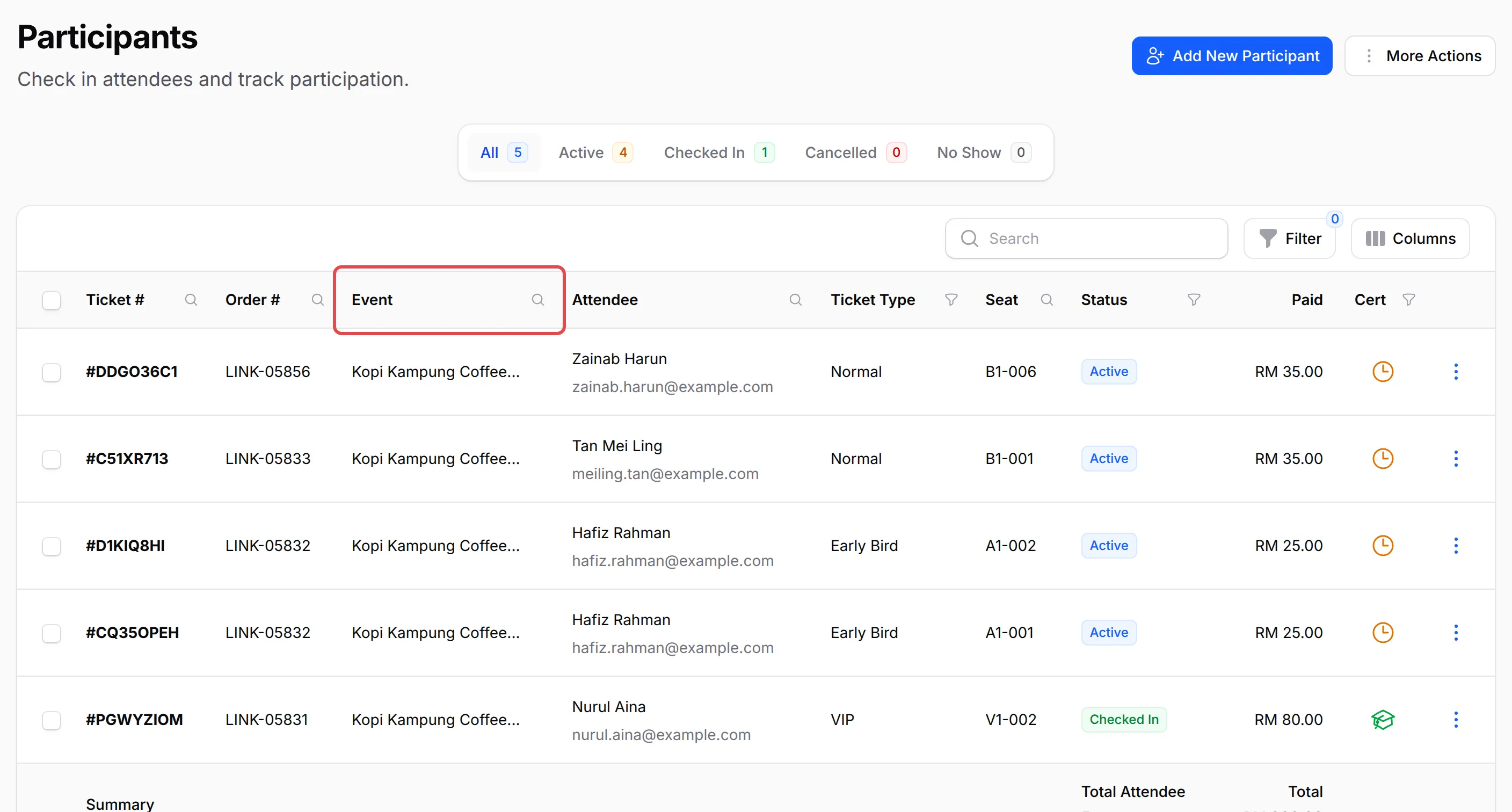Open row actions menu for #D1KIQ8HI
Image resolution: width=1512 pixels, height=812 pixels.
1456,546
